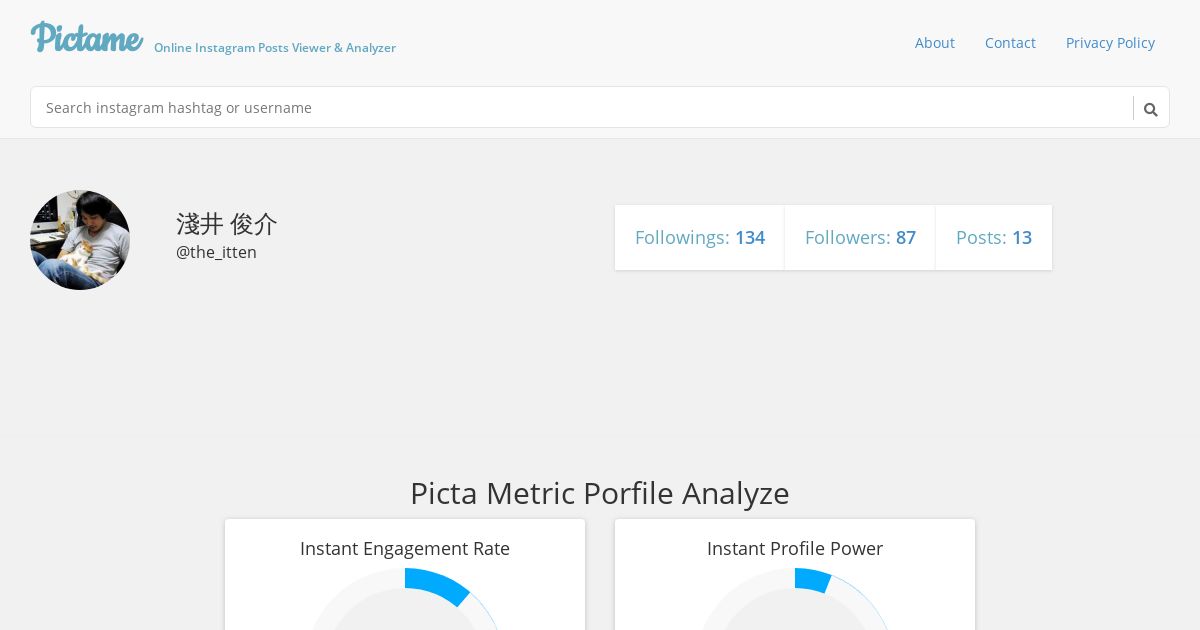This screenshot has width=1200, height=630.
Task: Click the Instant Profile Power title
Action: (x=795, y=549)
